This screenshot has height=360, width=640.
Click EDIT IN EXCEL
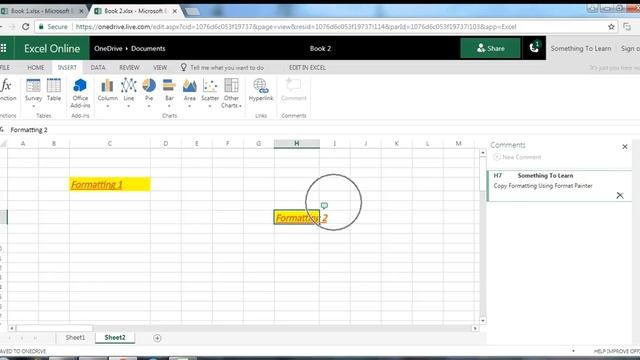[307, 68]
